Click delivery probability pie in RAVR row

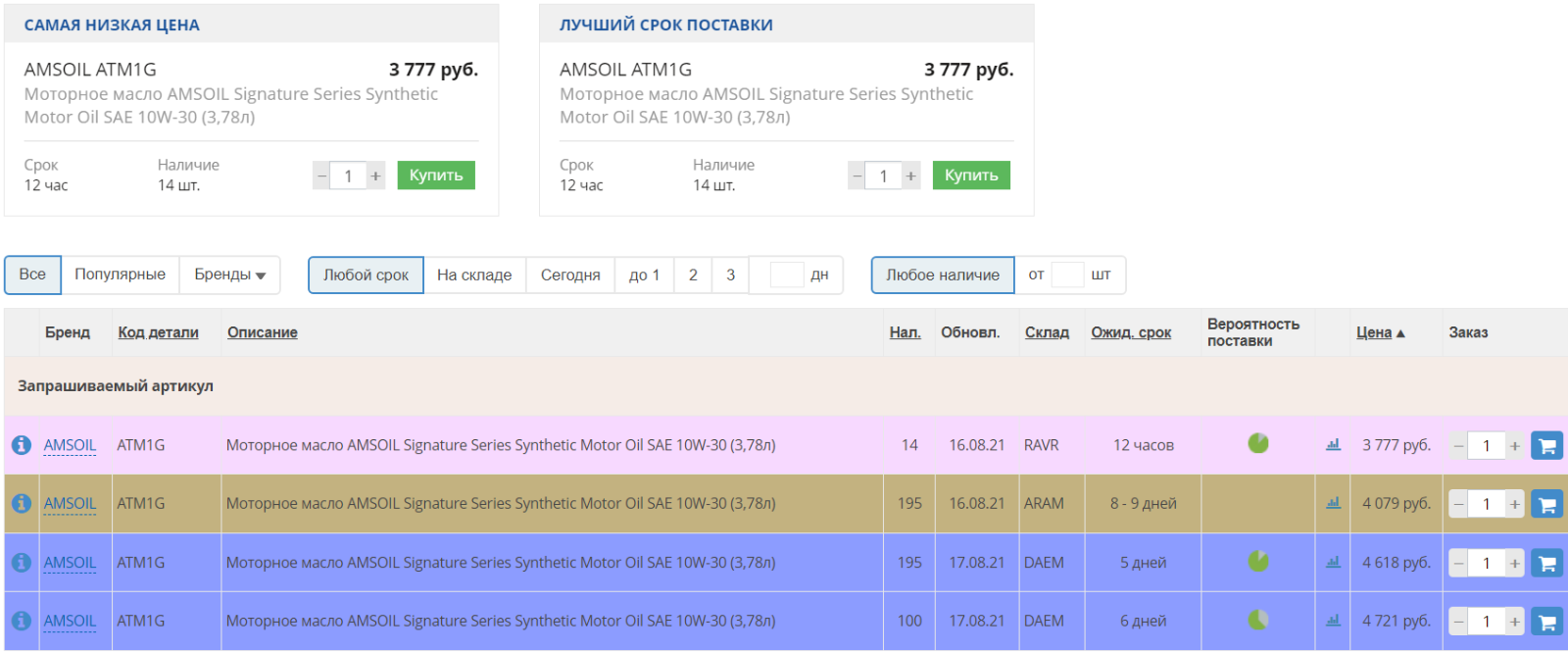click(1258, 443)
